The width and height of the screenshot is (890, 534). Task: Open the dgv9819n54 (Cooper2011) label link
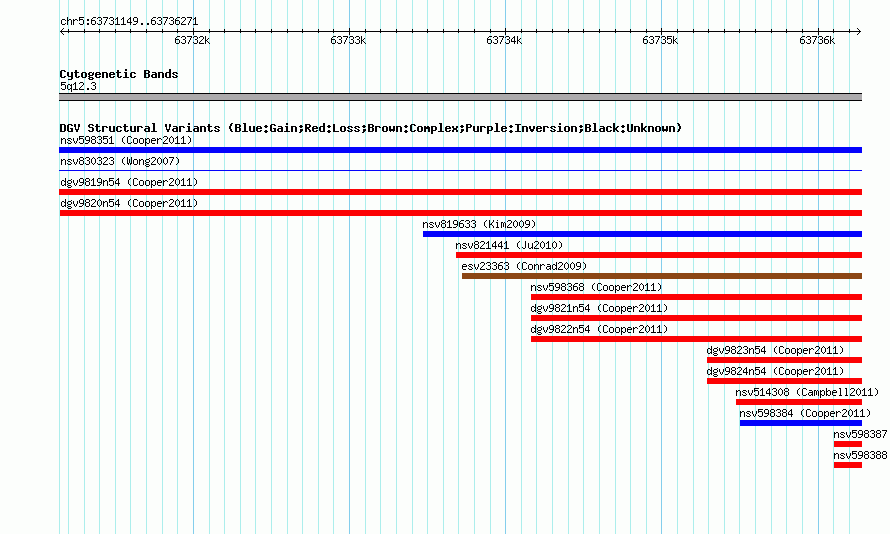pos(129,182)
